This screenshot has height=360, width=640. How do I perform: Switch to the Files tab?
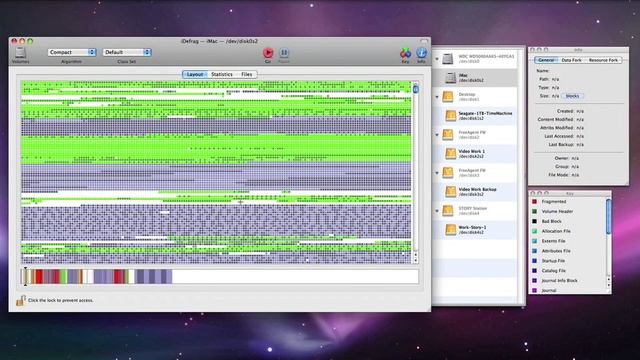(x=247, y=74)
